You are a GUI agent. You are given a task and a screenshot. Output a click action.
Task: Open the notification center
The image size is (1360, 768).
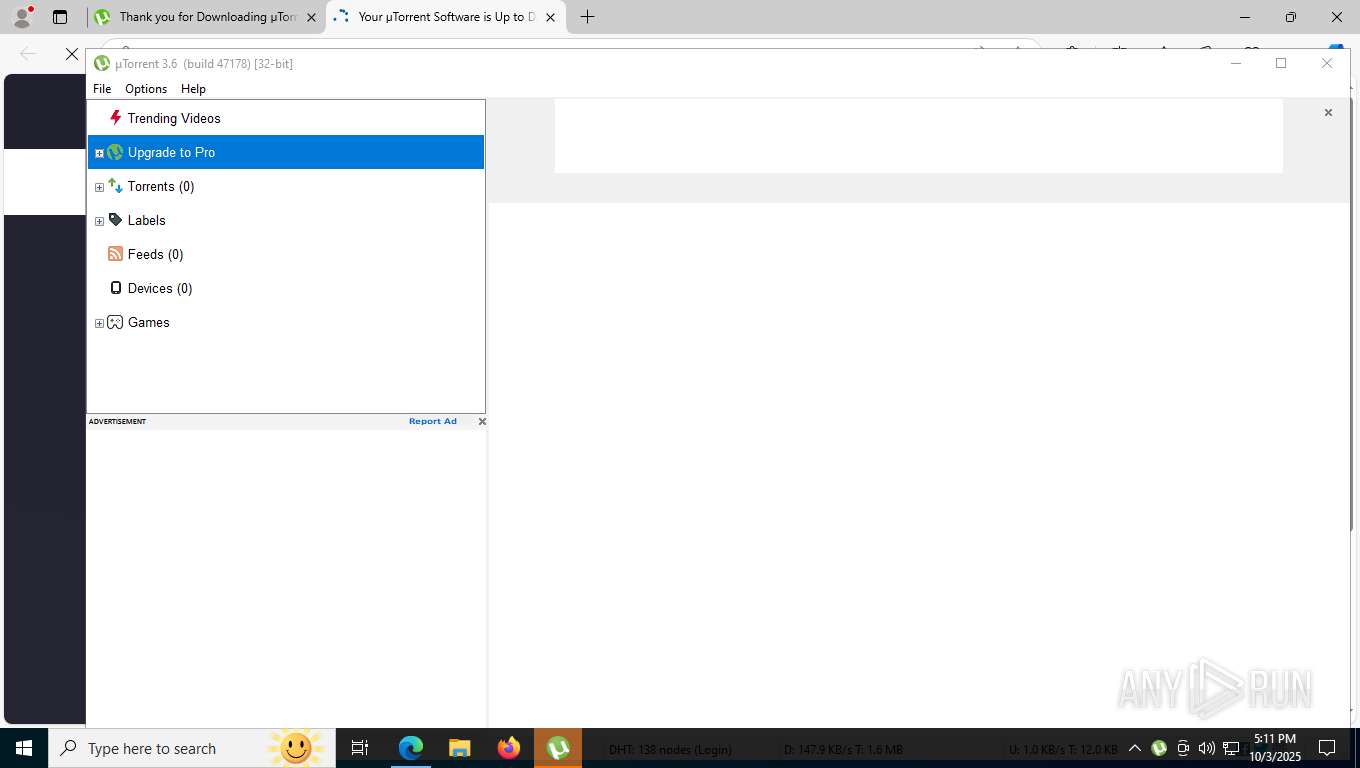coord(1327,748)
